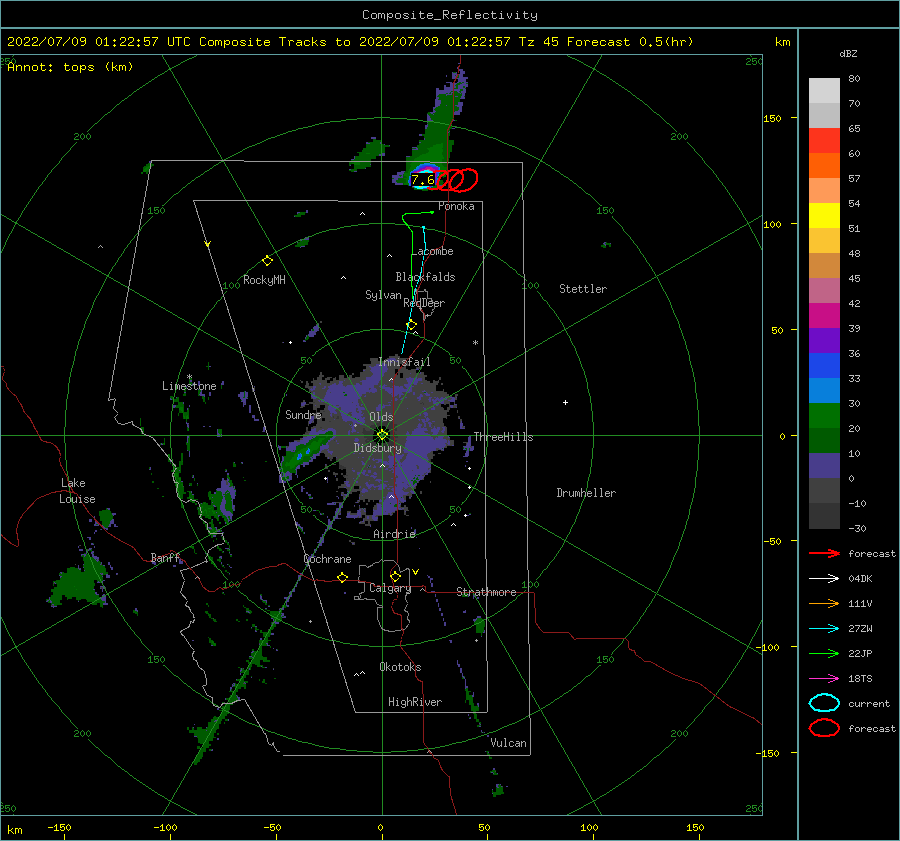Click the Calgary label

(390, 588)
